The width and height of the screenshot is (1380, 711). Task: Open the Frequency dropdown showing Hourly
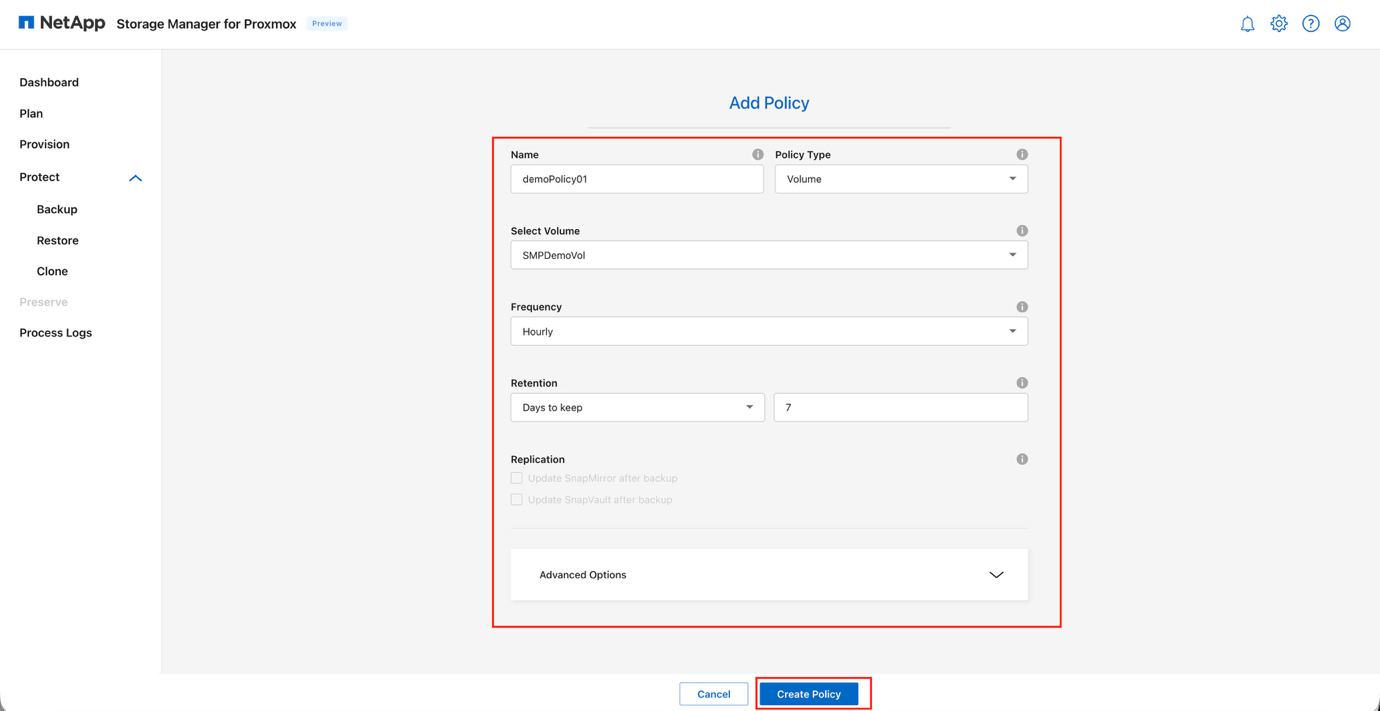click(769, 331)
